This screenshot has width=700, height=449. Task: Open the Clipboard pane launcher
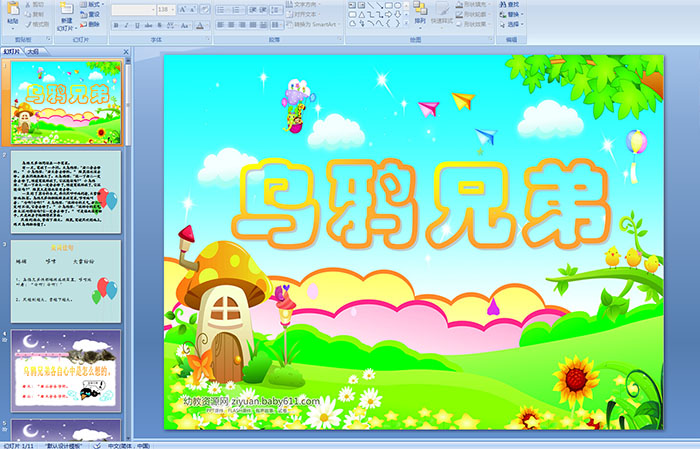[48, 39]
